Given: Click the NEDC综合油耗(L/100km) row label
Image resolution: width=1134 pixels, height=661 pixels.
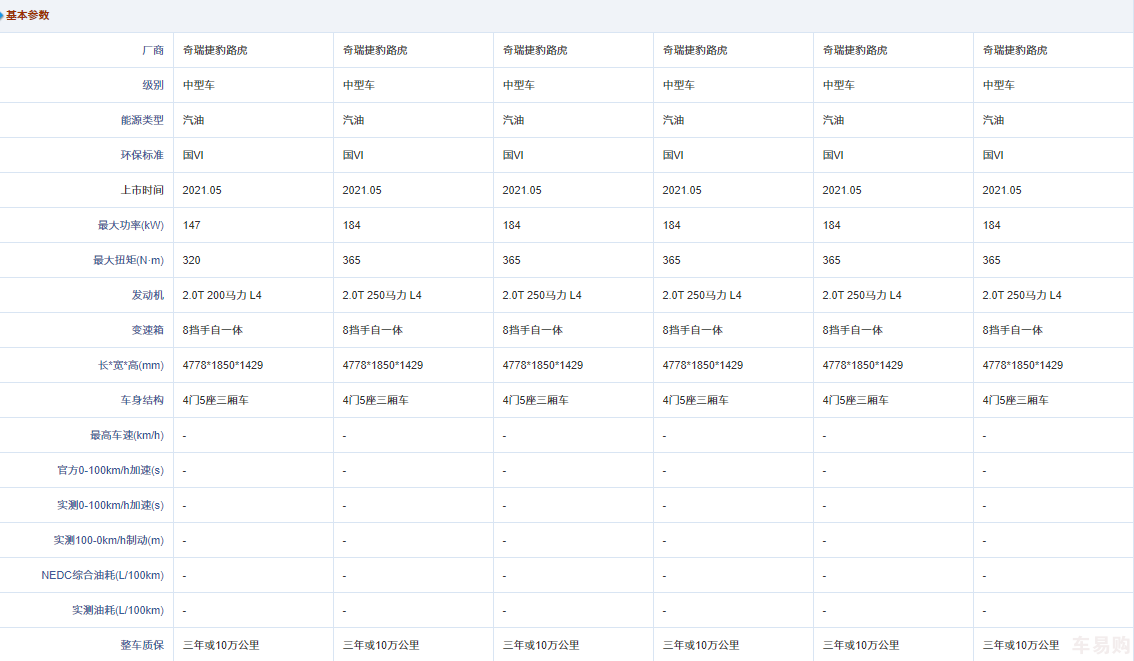Looking at the screenshot, I should tap(103, 575).
